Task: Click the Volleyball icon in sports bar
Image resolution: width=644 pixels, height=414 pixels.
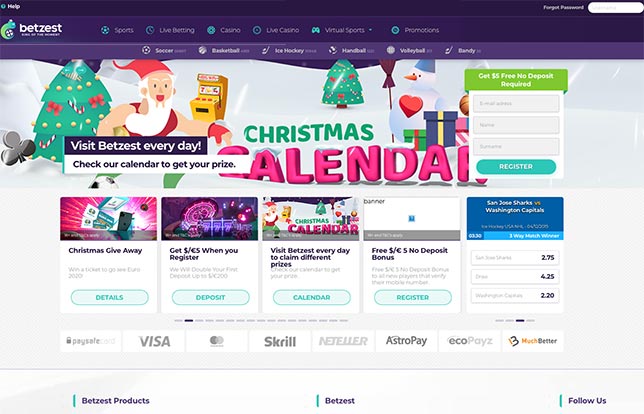Action: 391,50
